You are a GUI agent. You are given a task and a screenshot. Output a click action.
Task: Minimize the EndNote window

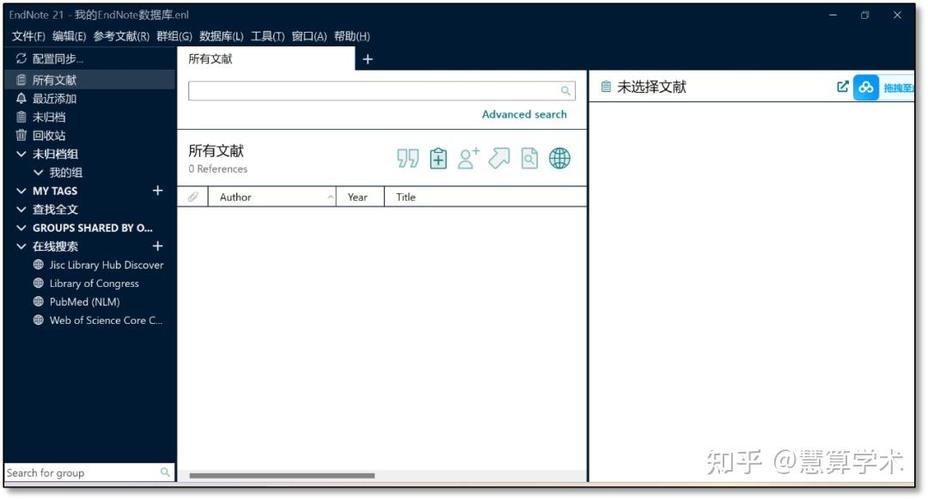point(833,15)
